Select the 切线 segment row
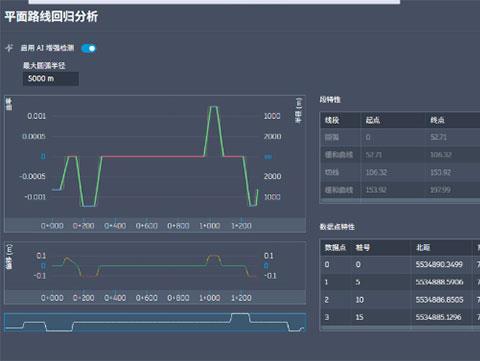Viewport: 480px width, 361px height. [x=400, y=172]
